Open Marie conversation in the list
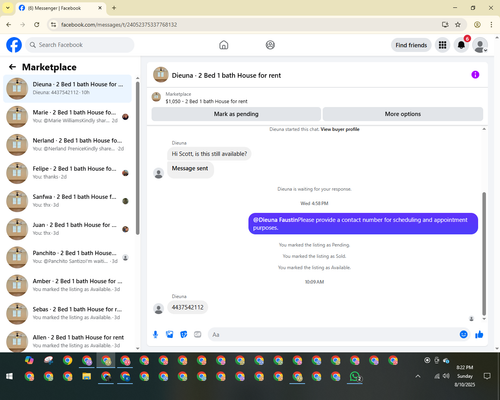Viewport: 500px width, 400px height. point(67,116)
